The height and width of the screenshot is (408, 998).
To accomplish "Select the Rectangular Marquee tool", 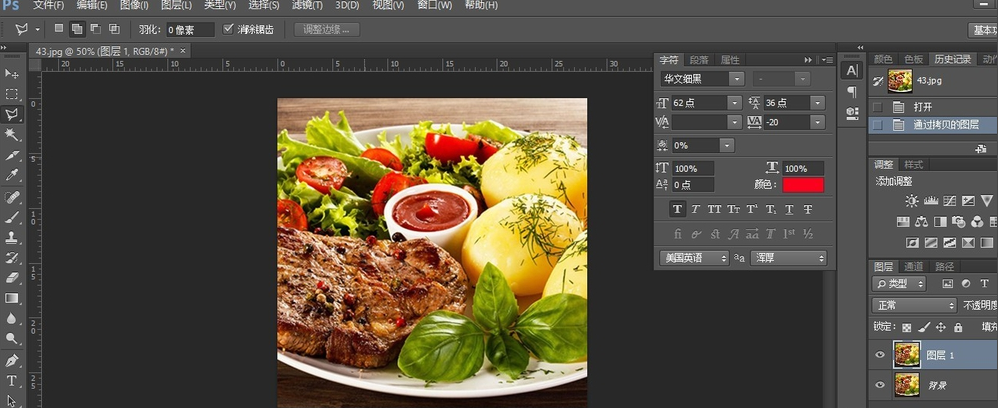I will [x=11, y=94].
